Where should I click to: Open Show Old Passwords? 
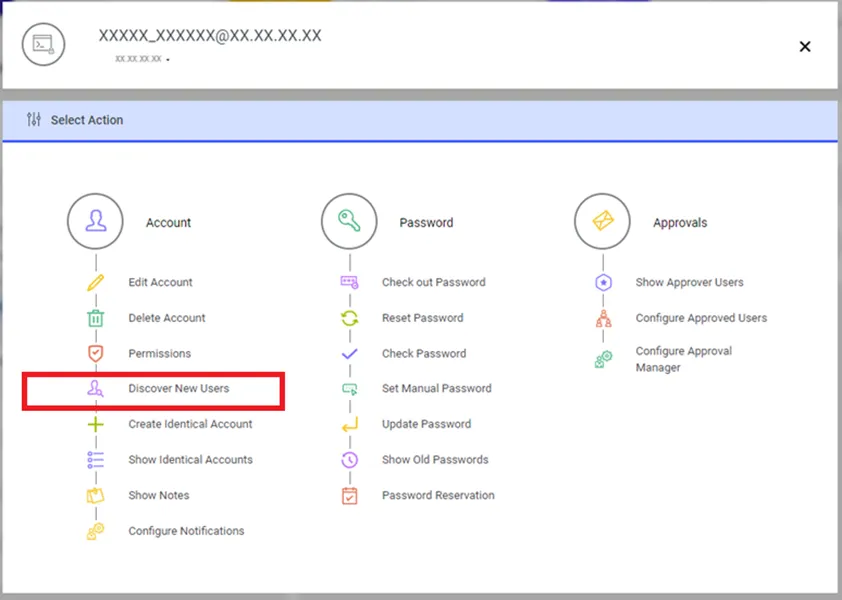pyautogui.click(x=435, y=460)
